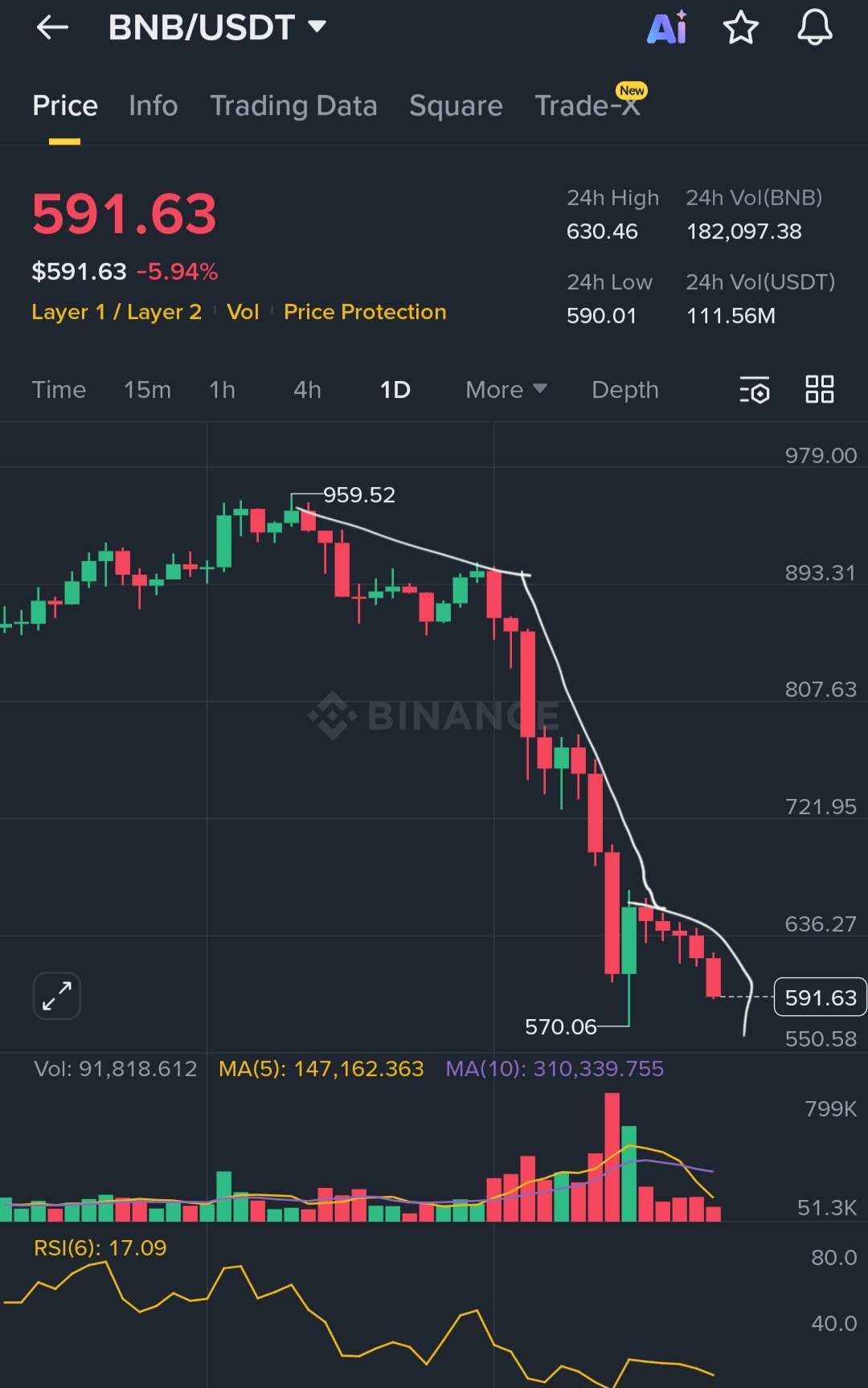The height and width of the screenshot is (1388, 868).
Task: Select the 1h chart interval
Action: point(222,390)
